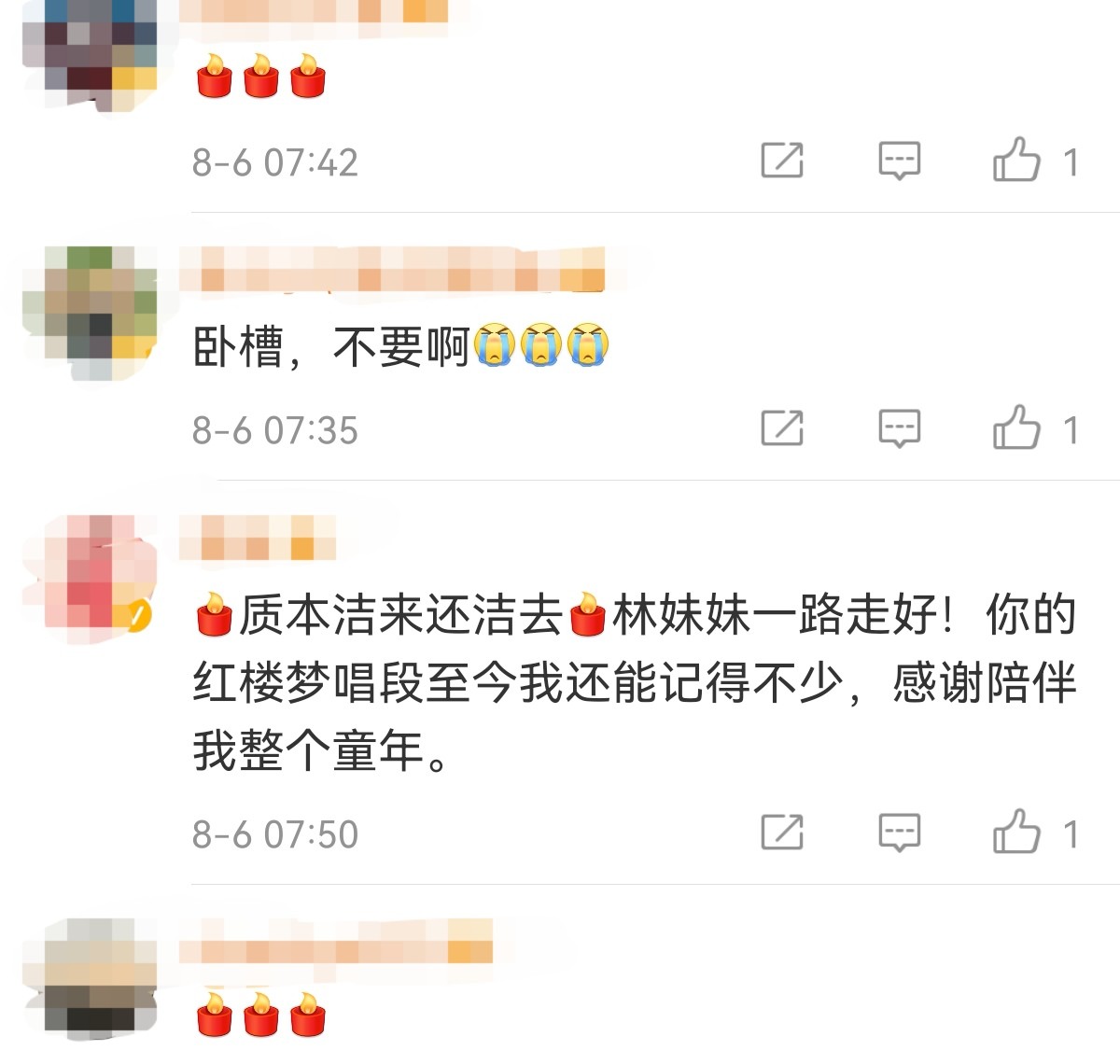Tap the crying emojis in 不要啊 comment
The image size is (1120, 1064).
(541, 345)
